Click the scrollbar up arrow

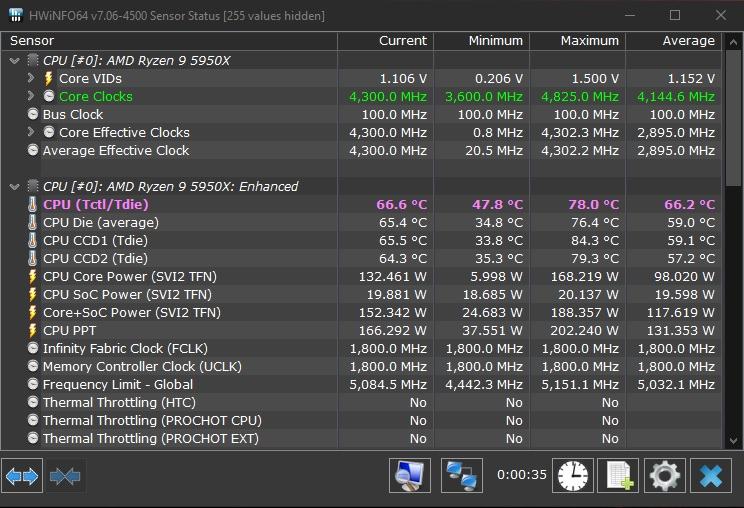click(733, 43)
